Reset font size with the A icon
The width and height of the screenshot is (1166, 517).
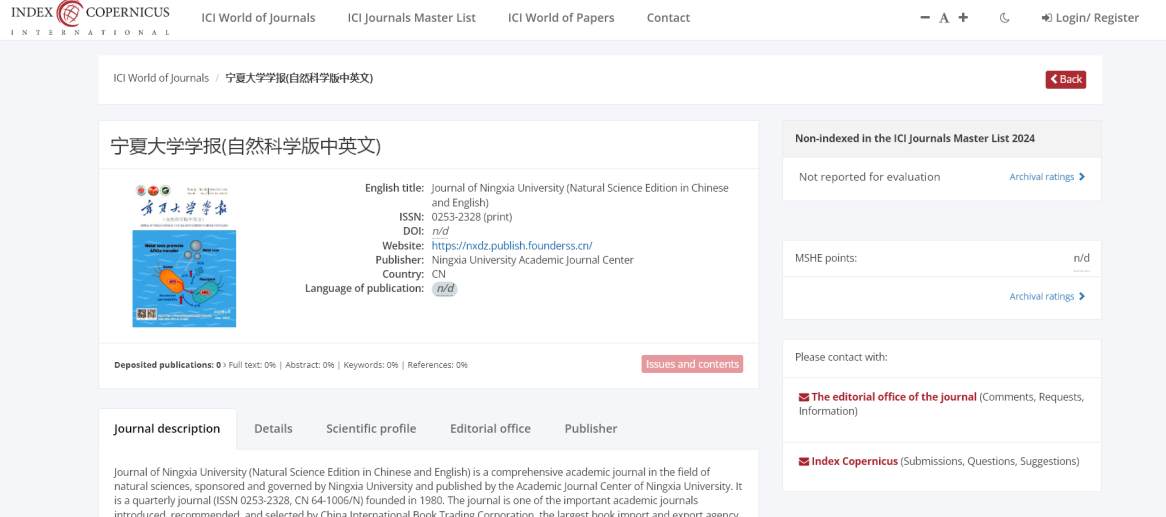pyautogui.click(x=944, y=18)
